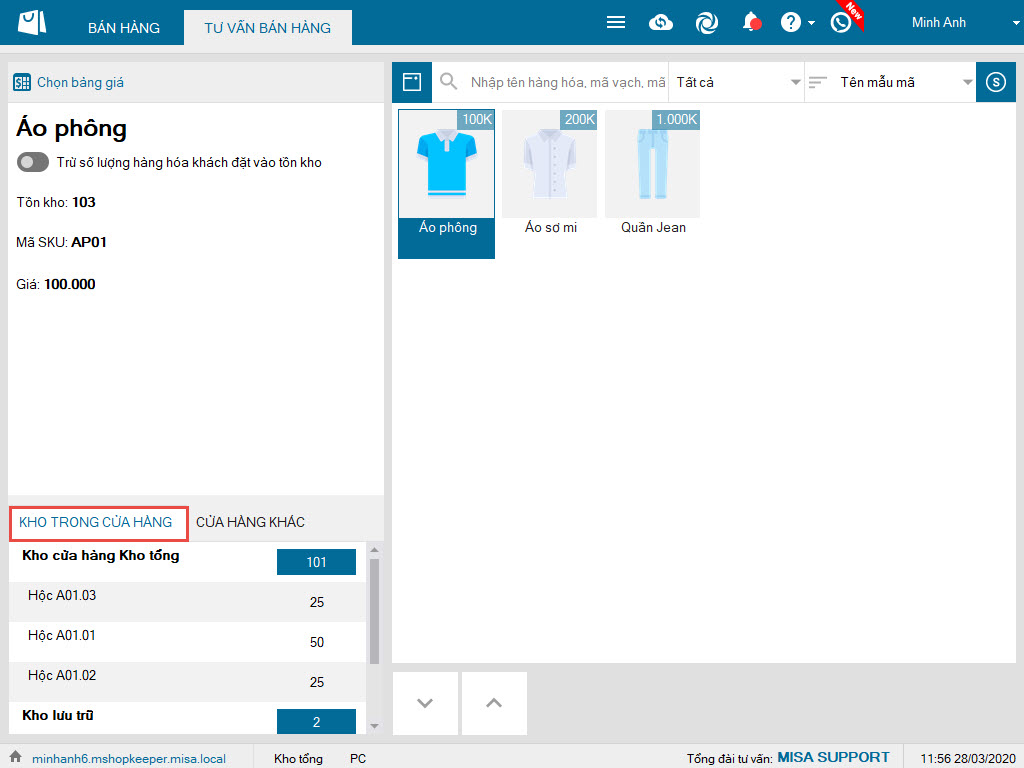
Task: Switch to the BÁN HÀNG tab
Action: pyautogui.click(x=124, y=28)
